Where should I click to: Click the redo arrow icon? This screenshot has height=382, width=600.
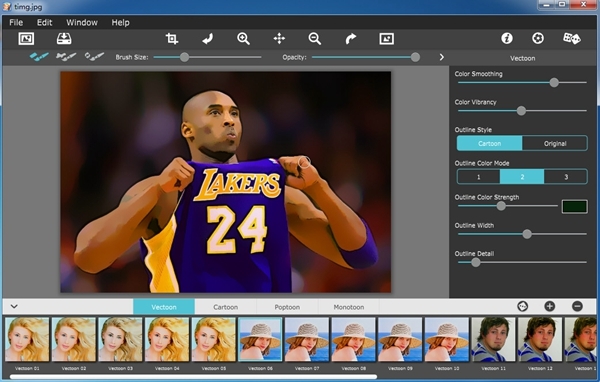click(x=351, y=39)
